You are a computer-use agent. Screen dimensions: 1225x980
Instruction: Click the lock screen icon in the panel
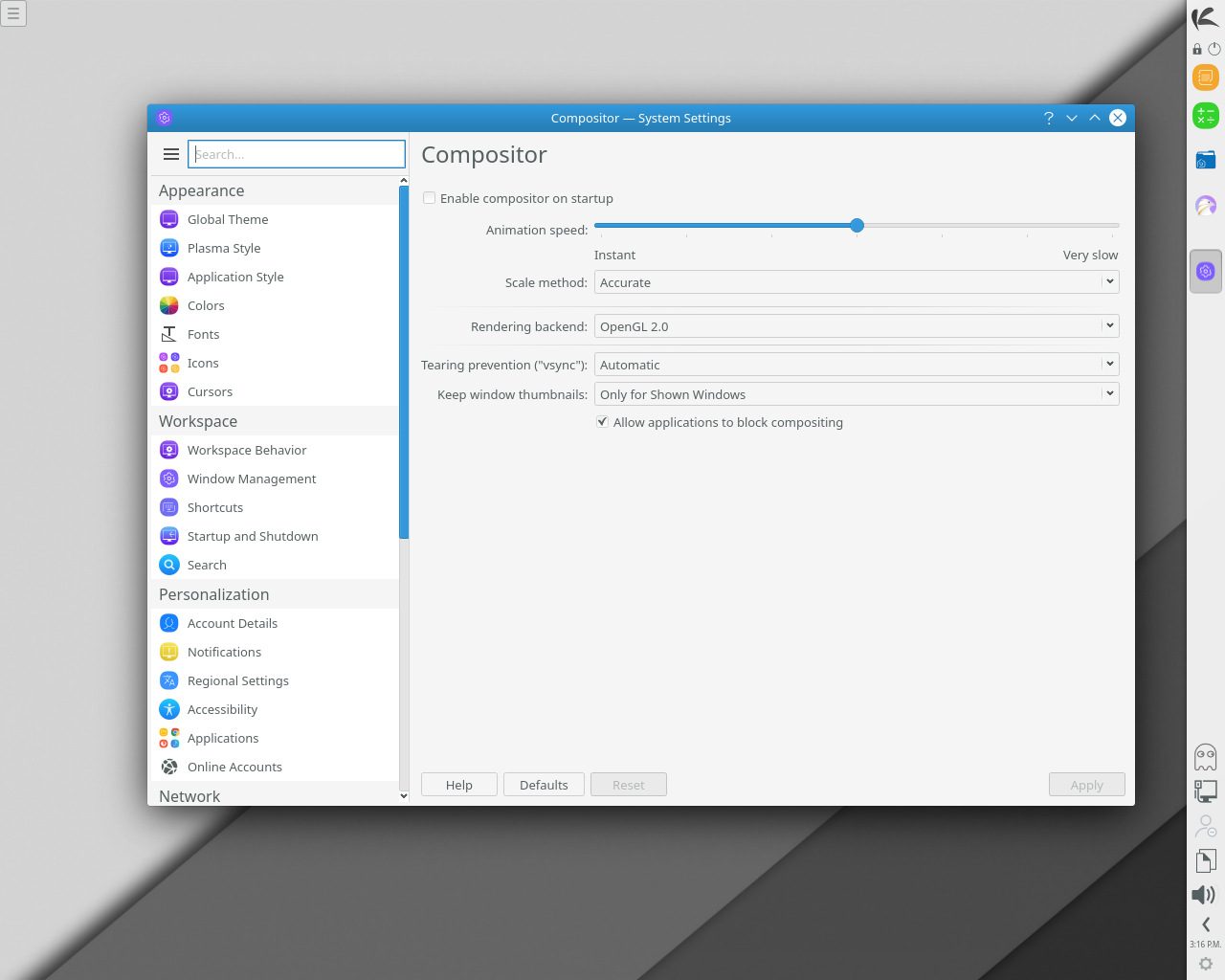pos(1197,49)
